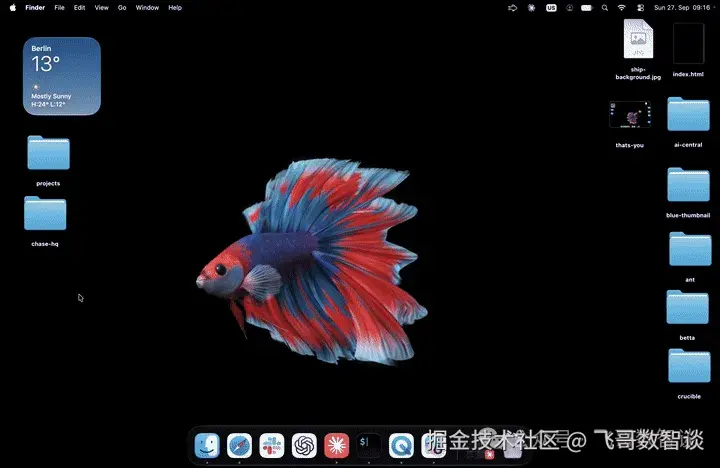Image resolution: width=720 pixels, height=468 pixels.
Task: Open the Apple menu
Action: coord(13,7)
